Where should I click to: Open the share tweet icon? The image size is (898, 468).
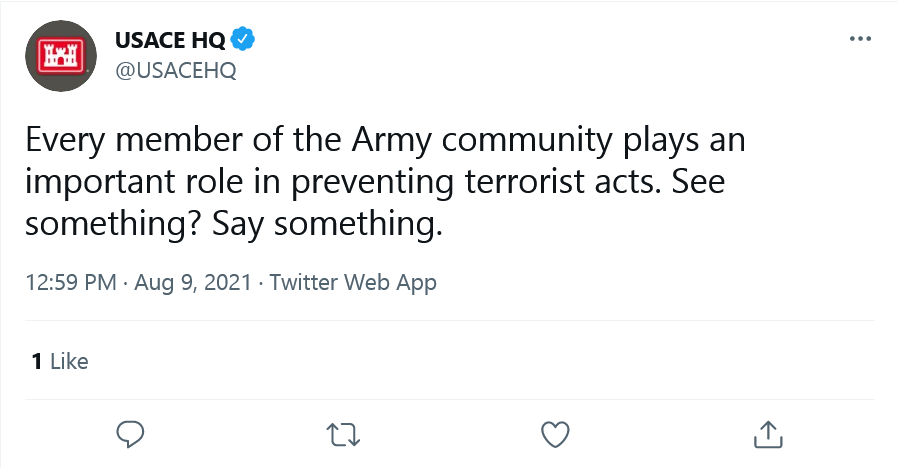pos(767,434)
